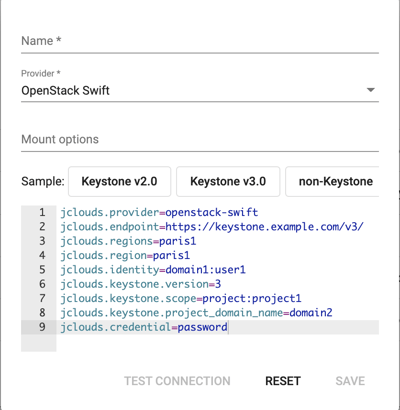Click the Name input field
The height and width of the screenshot is (410, 400).
(200, 41)
